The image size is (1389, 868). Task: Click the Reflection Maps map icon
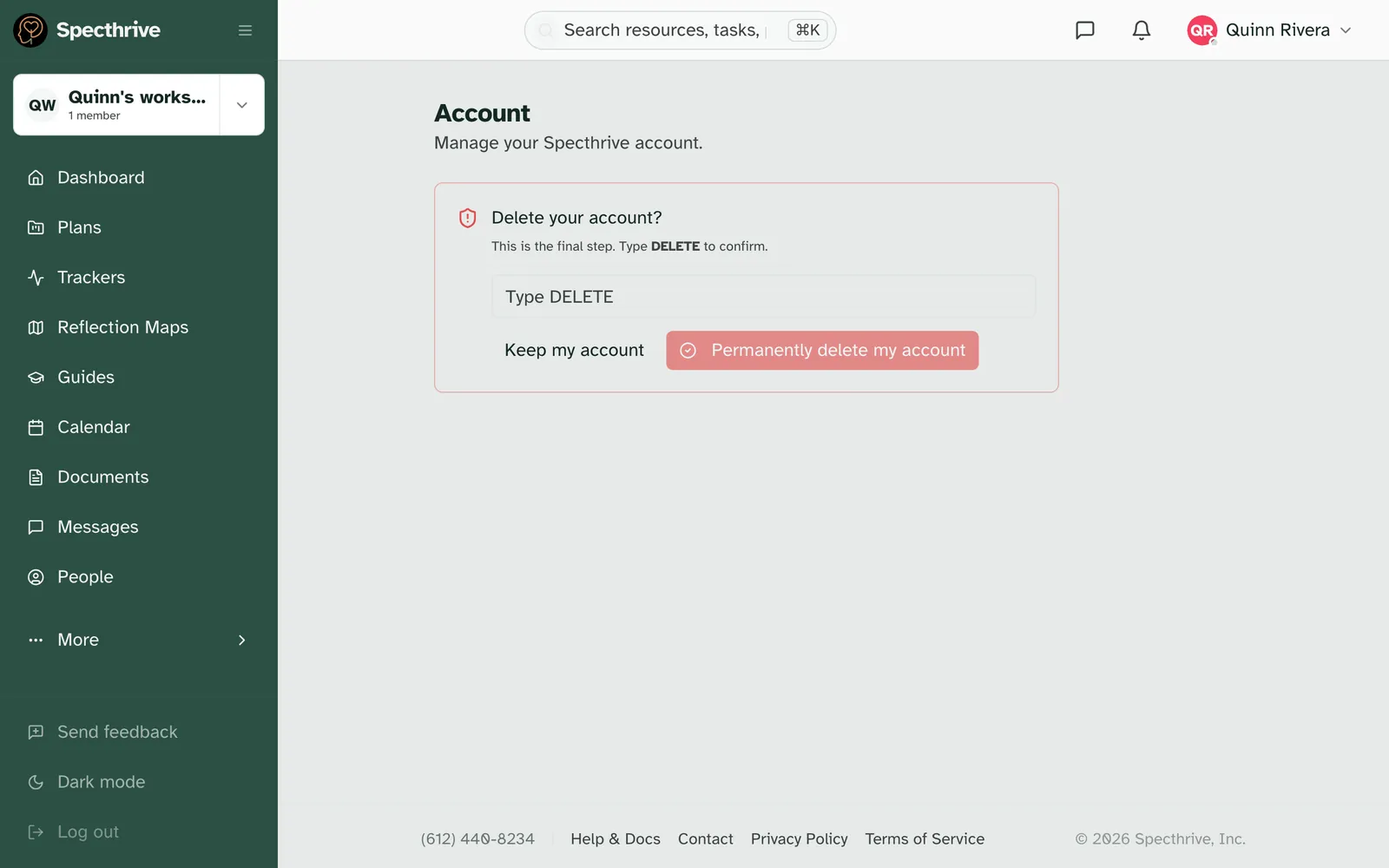point(36,327)
